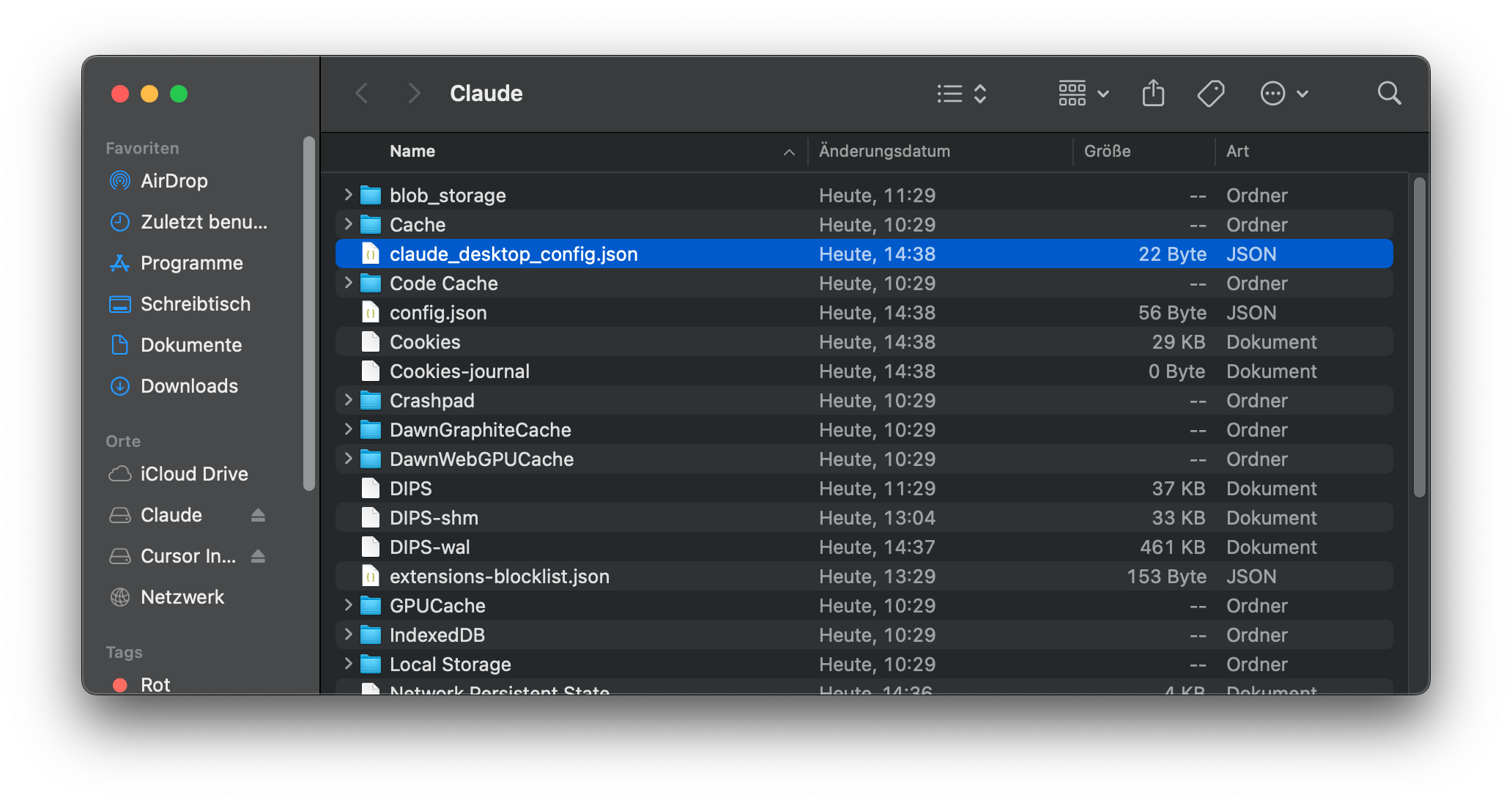Image resolution: width=1512 pixels, height=803 pixels.
Task: Select the Claude volume in sidebar
Action: 171,515
